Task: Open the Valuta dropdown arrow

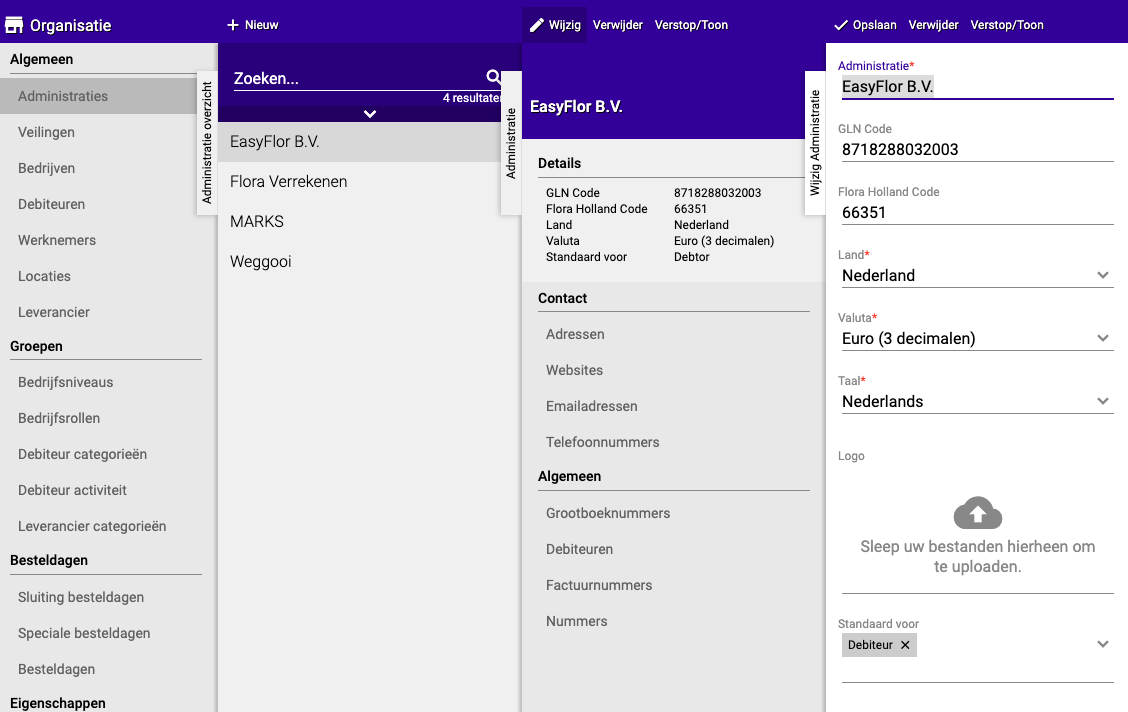Action: tap(1103, 338)
